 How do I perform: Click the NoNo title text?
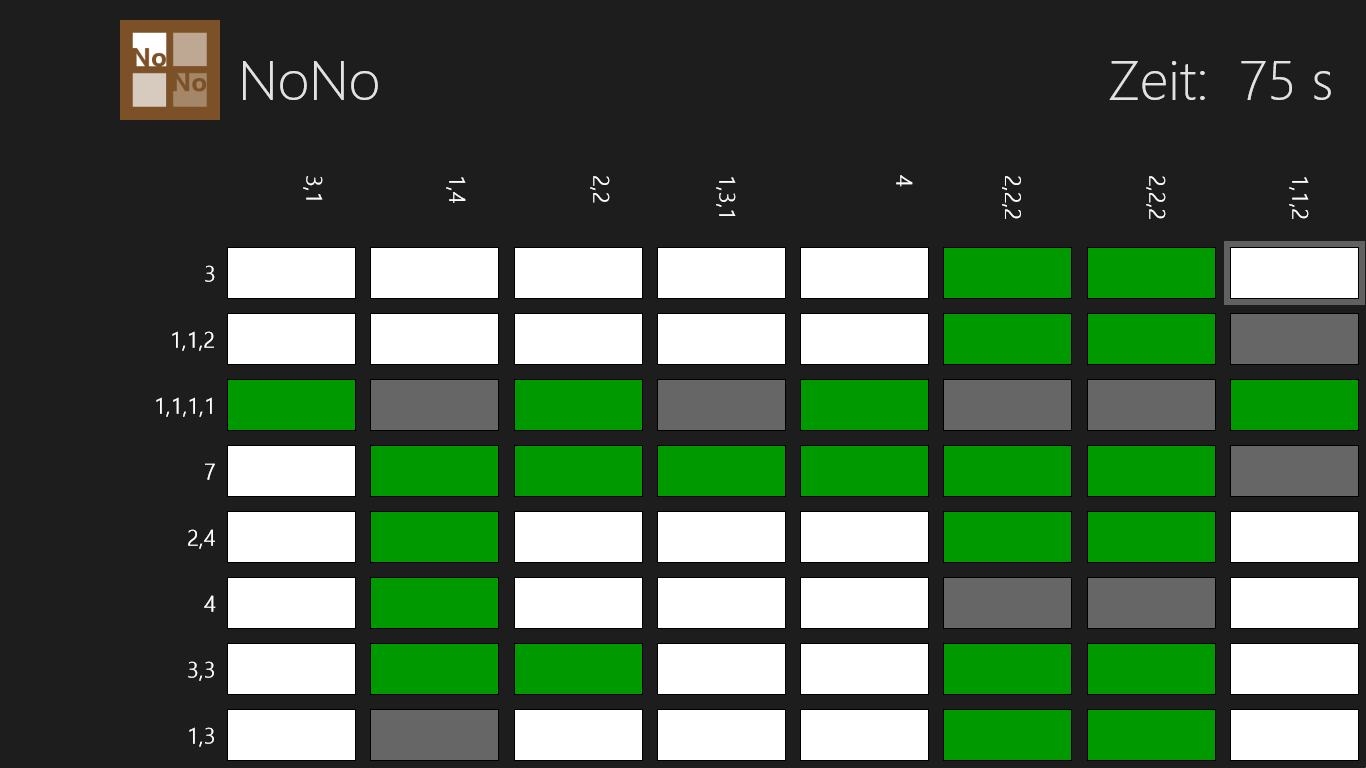309,81
